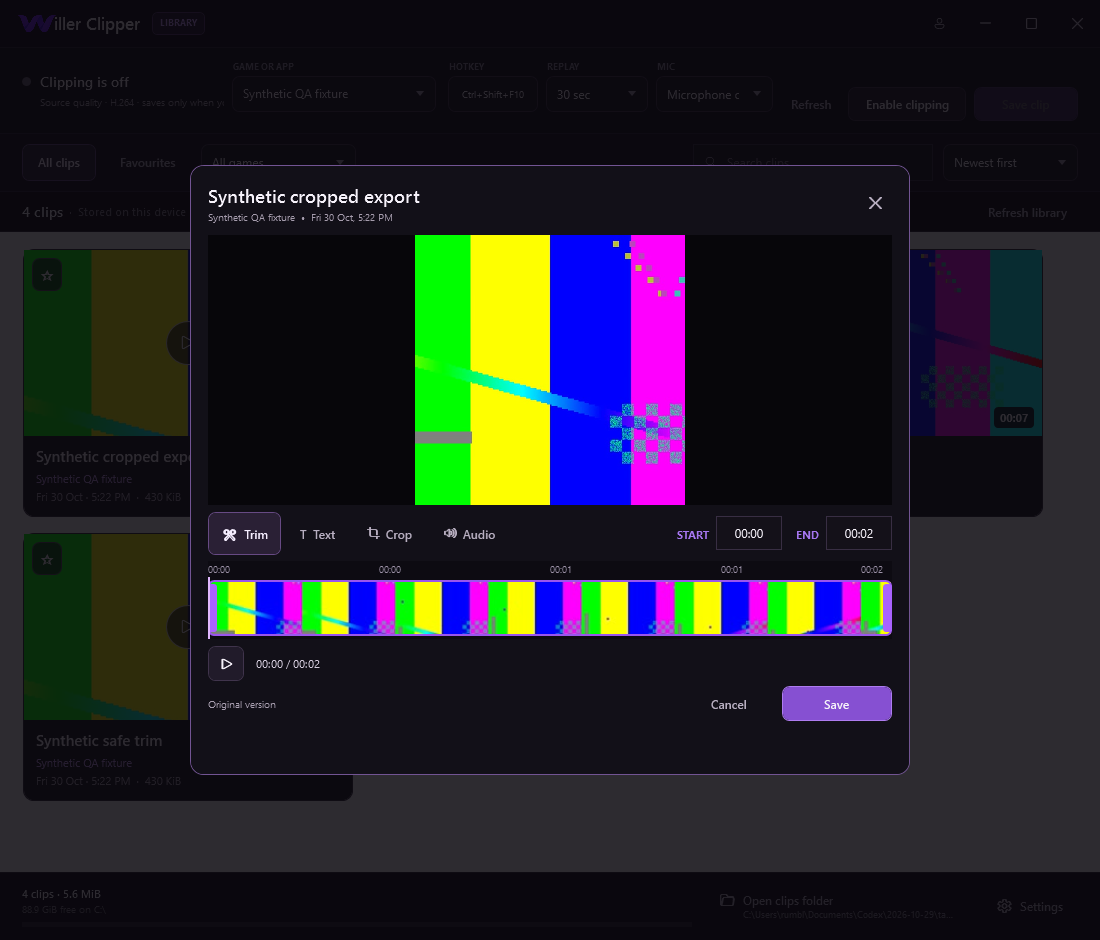Image resolution: width=1100 pixels, height=940 pixels.
Task: Switch to the Text tool tab
Action: 317,535
